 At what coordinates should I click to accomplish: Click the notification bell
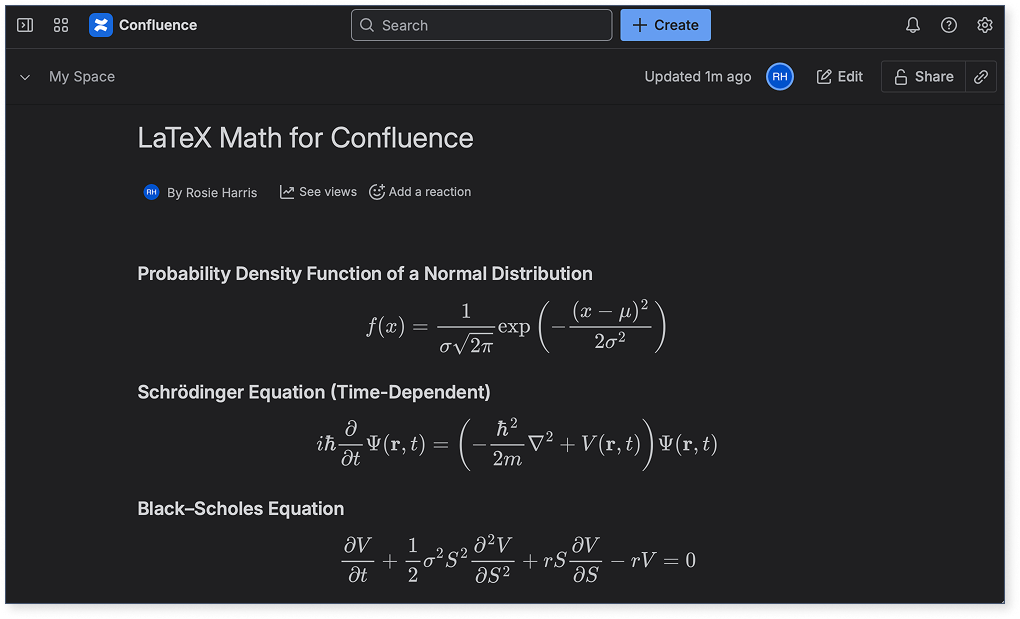[912, 25]
